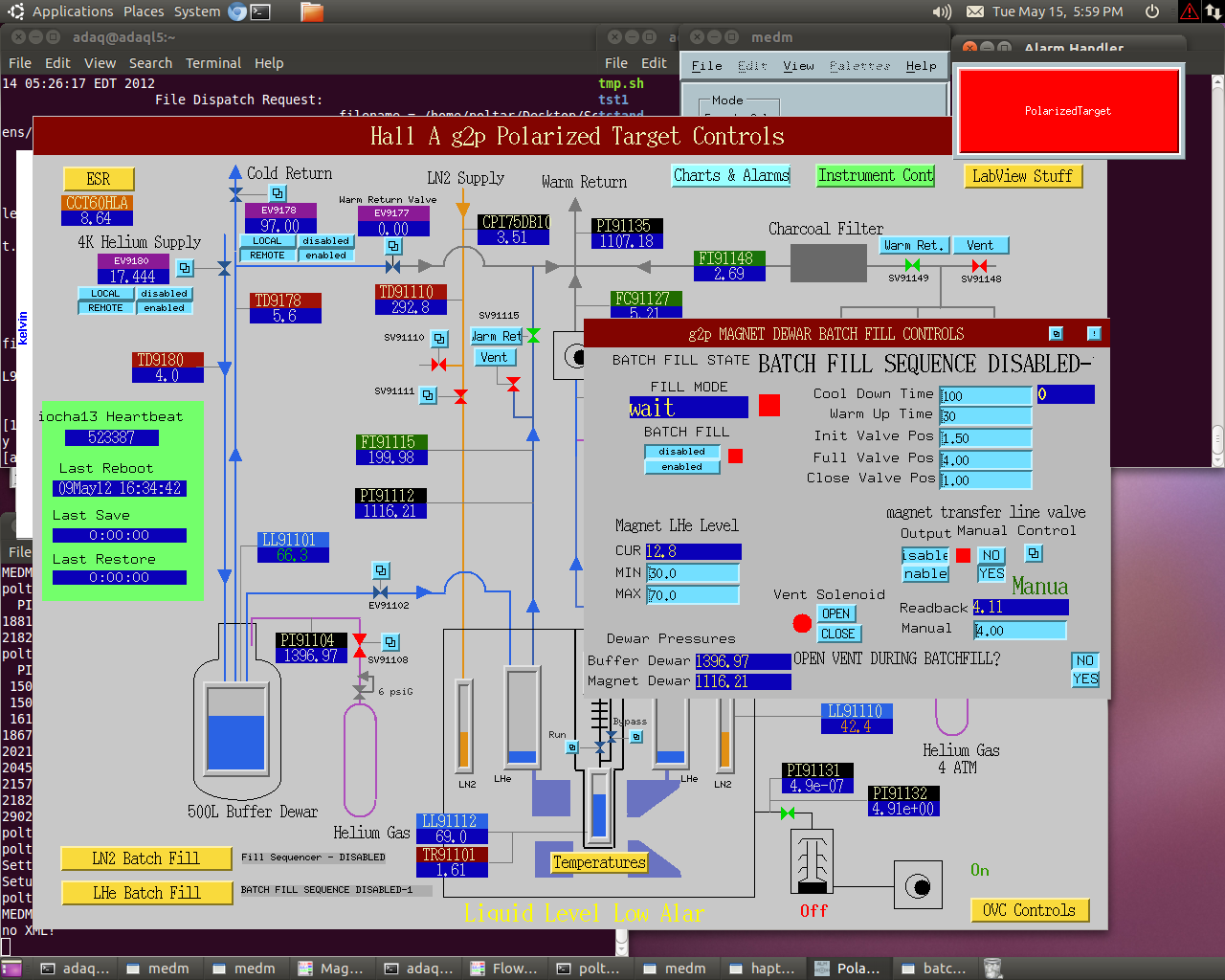Viewport: 1225px width, 980px height.
Task: Open Terminal menu in terminal window
Action: coord(213,63)
